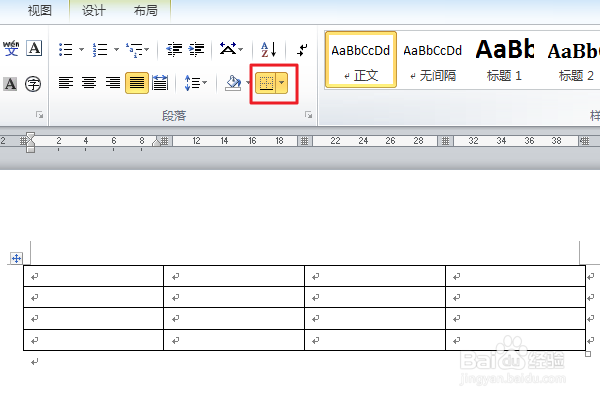Screen dimensions: 600x400
Task: Apply bullet list formatting
Action: click(66, 49)
